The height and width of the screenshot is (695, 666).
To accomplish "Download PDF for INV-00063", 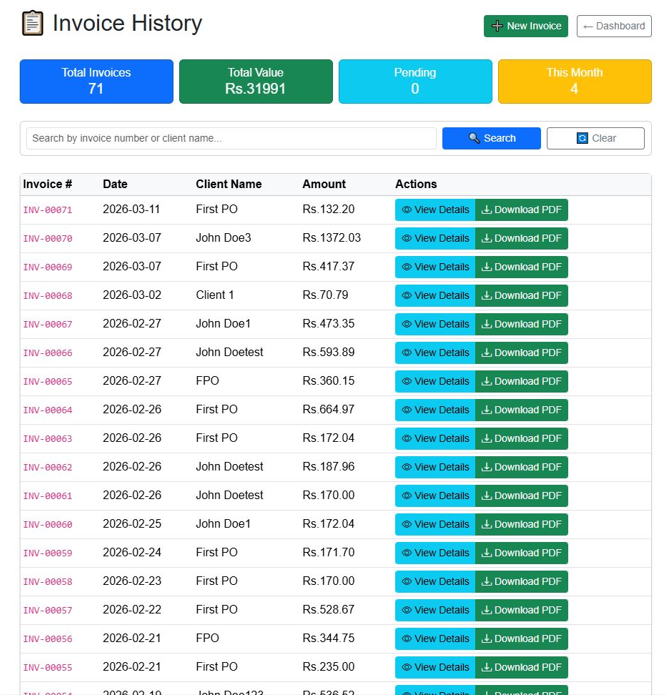I will 522,438.
